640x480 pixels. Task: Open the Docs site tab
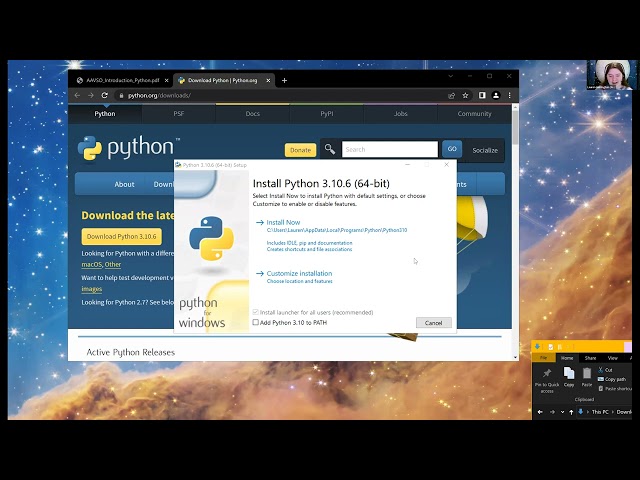pos(252,113)
